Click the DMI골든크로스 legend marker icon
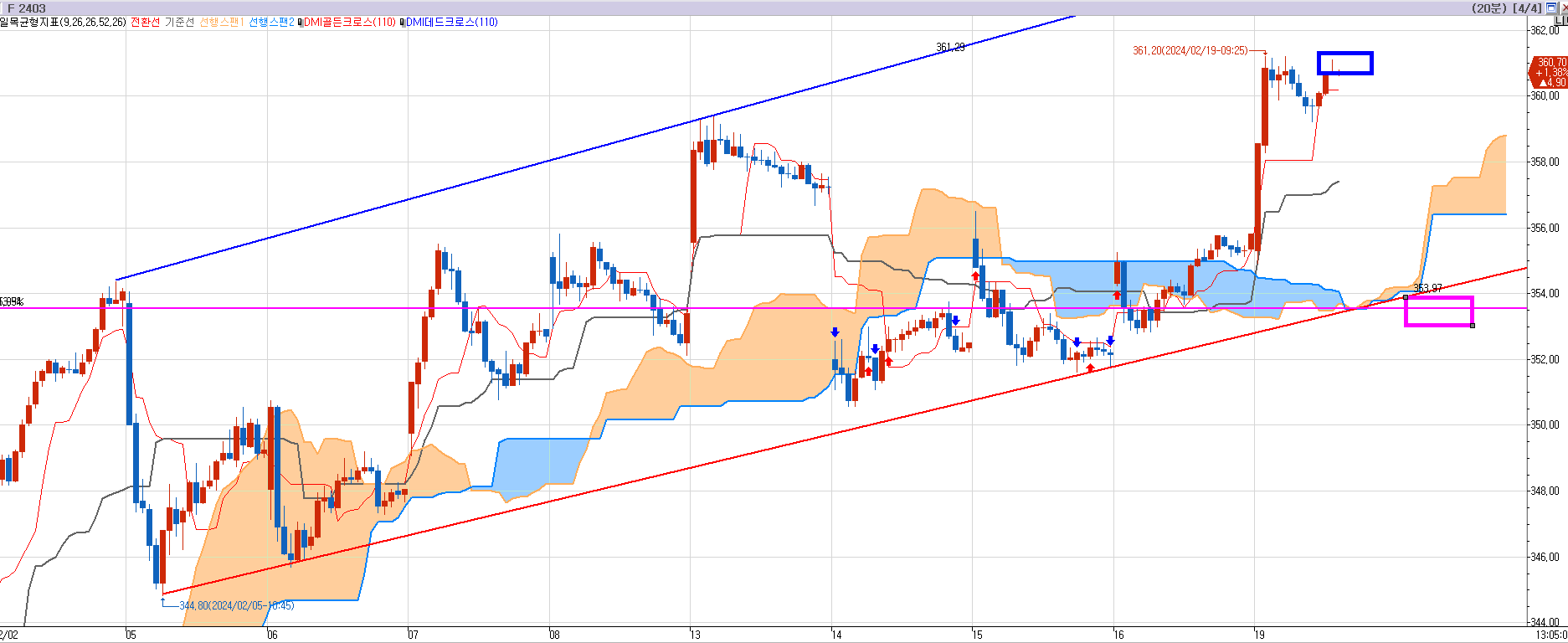 301,23
